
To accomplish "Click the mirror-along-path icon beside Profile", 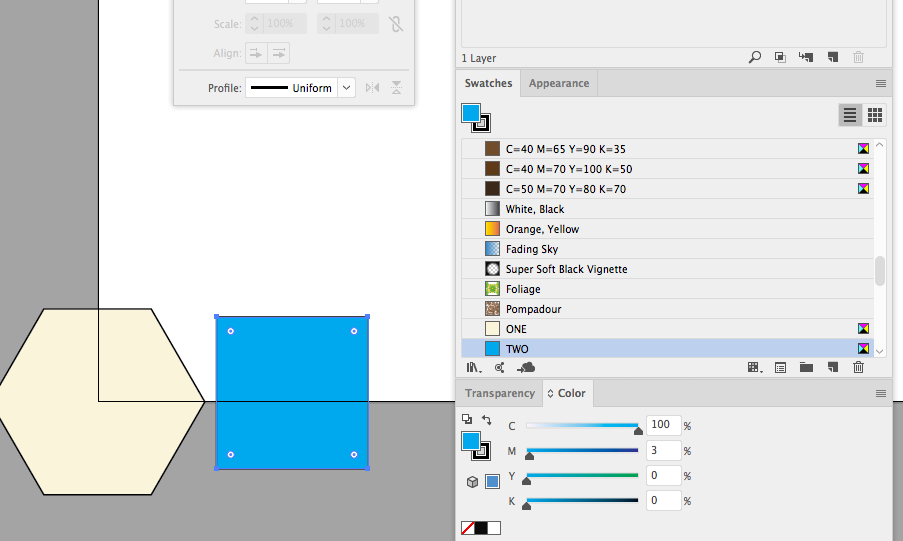I will coord(373,88).
